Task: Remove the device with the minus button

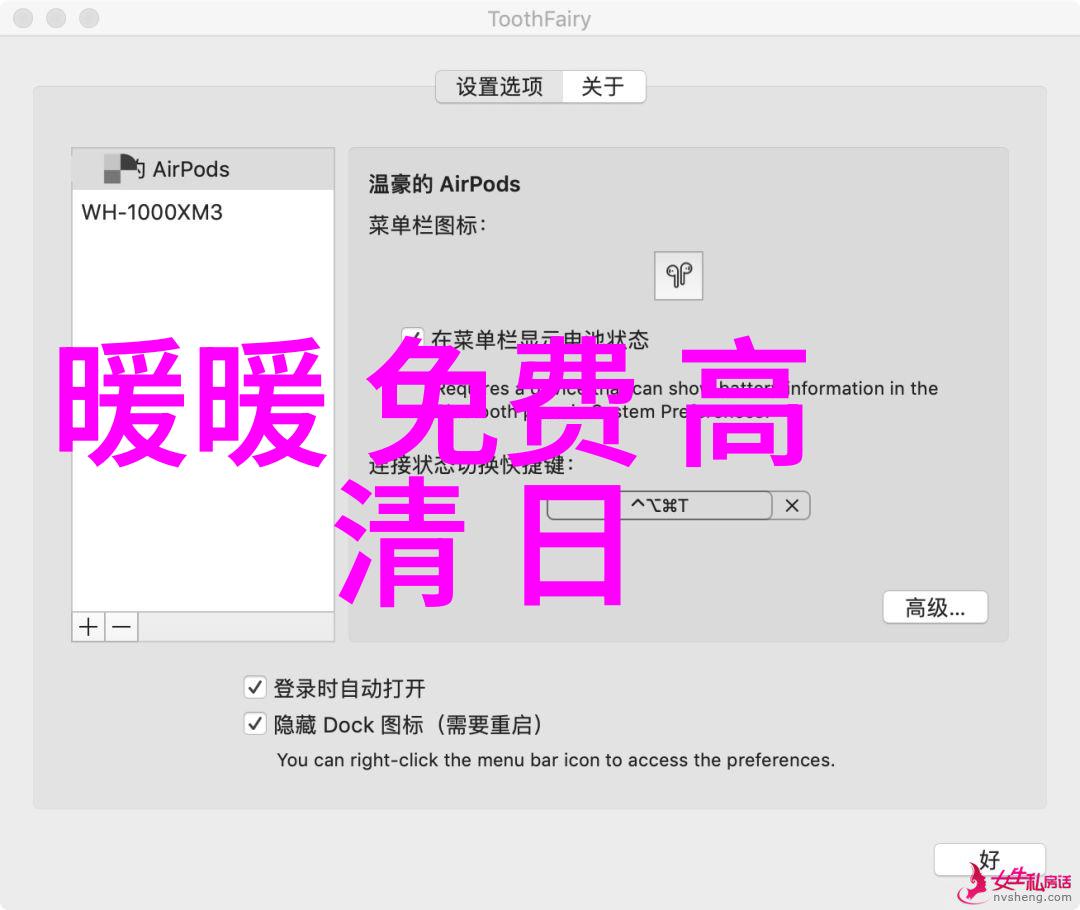Action: 122,627
